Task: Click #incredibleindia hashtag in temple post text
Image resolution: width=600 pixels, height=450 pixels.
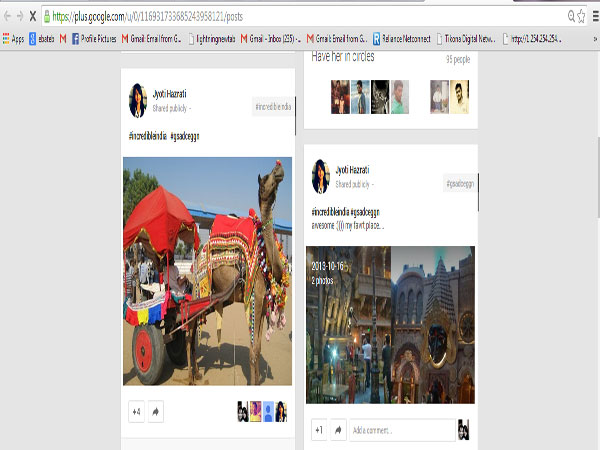Action: click(331, 212)
